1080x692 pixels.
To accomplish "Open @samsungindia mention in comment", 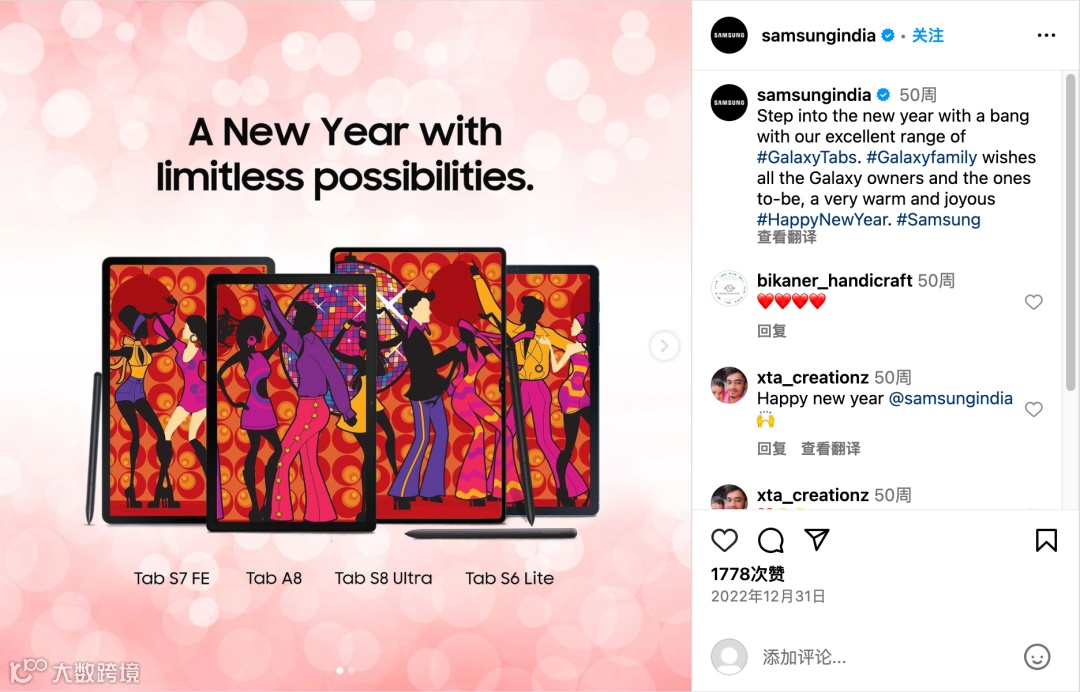I will click(951, 398).
